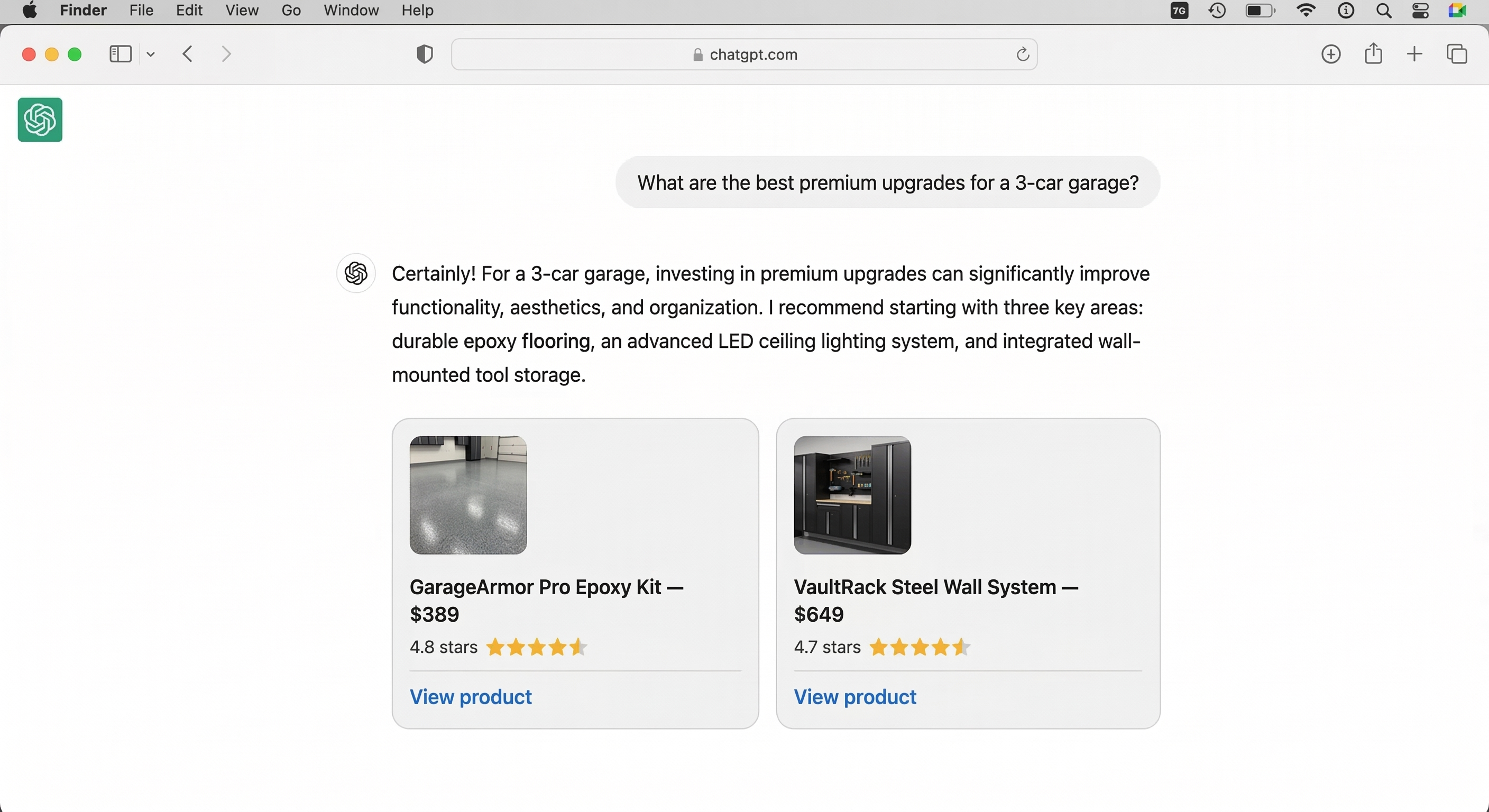Show the tab overview grid
The width and height of the screenshot is (1489, 812).
pos(1457,54)
